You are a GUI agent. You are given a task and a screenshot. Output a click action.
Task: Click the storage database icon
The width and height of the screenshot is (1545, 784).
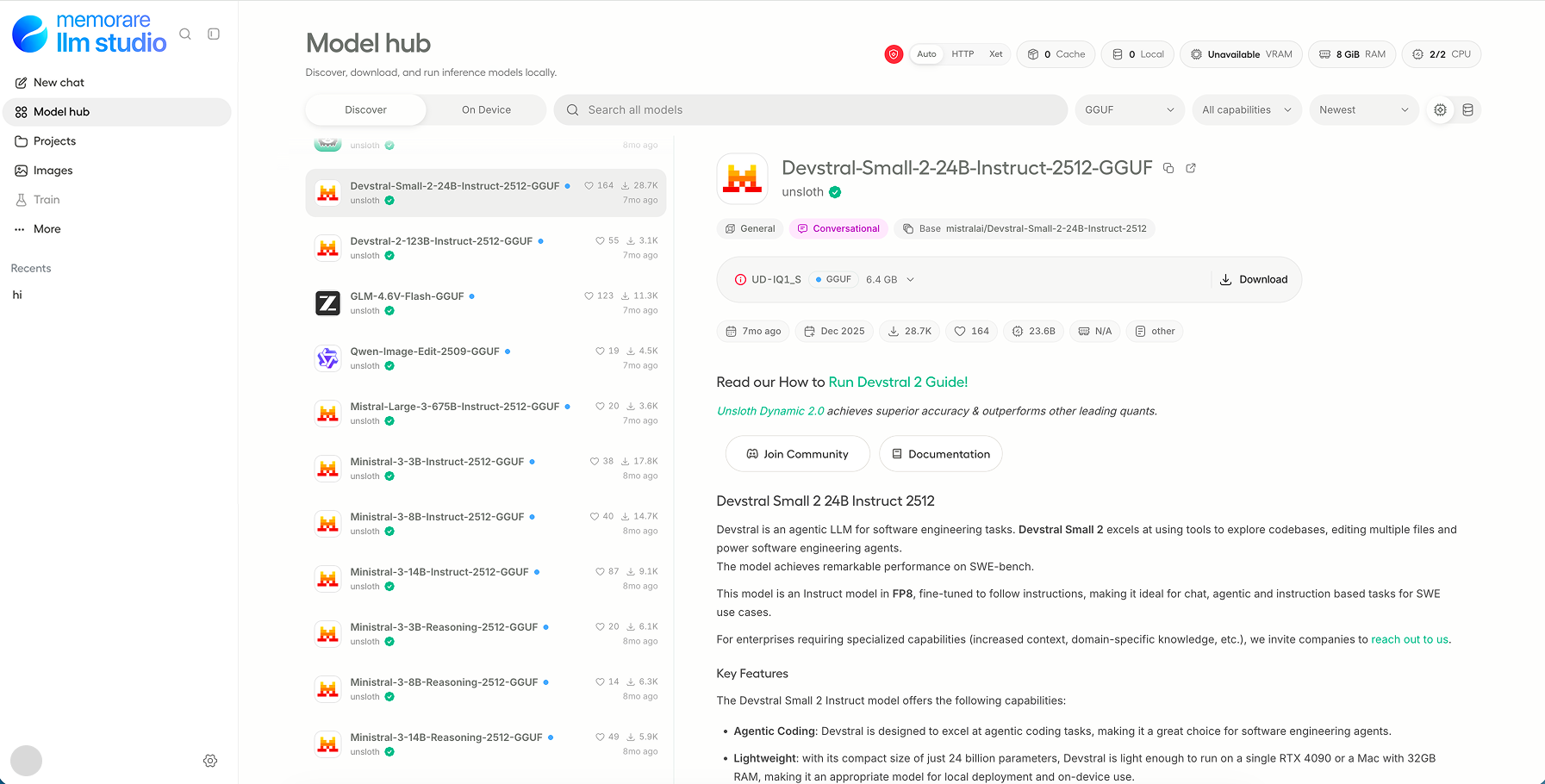(1468, 110)
